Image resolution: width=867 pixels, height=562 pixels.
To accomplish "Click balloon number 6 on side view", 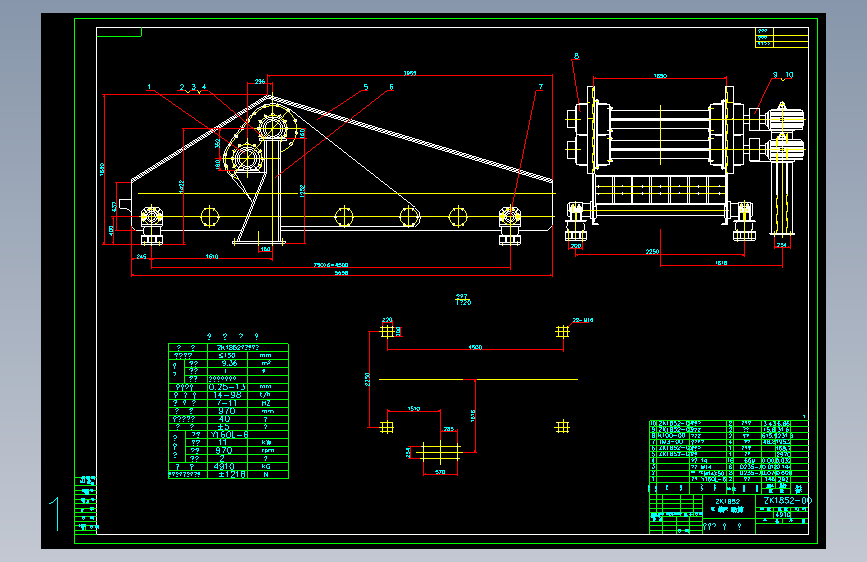I will click(391, 87).
